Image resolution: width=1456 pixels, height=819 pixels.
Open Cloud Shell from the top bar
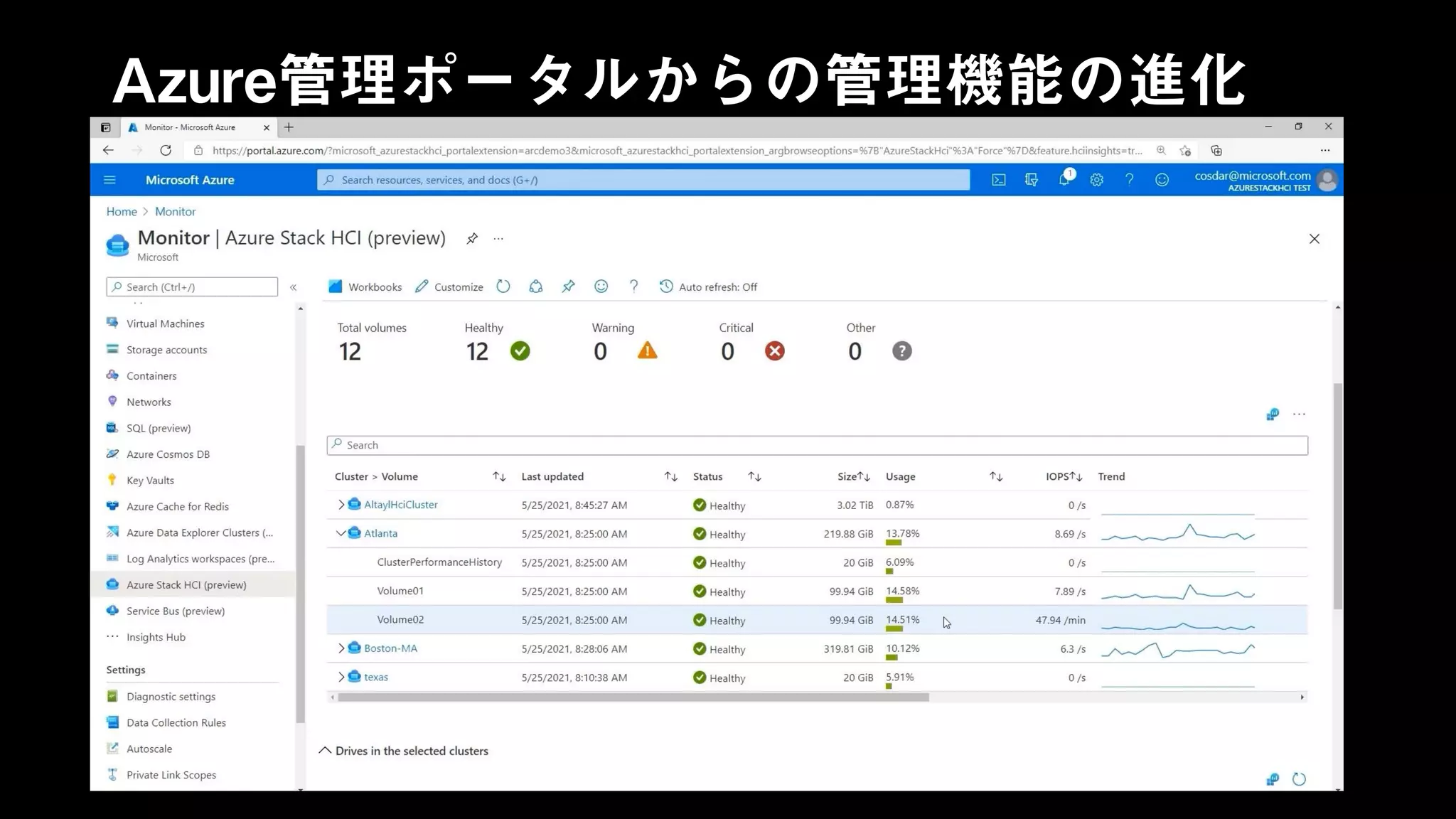pos(999,180)
